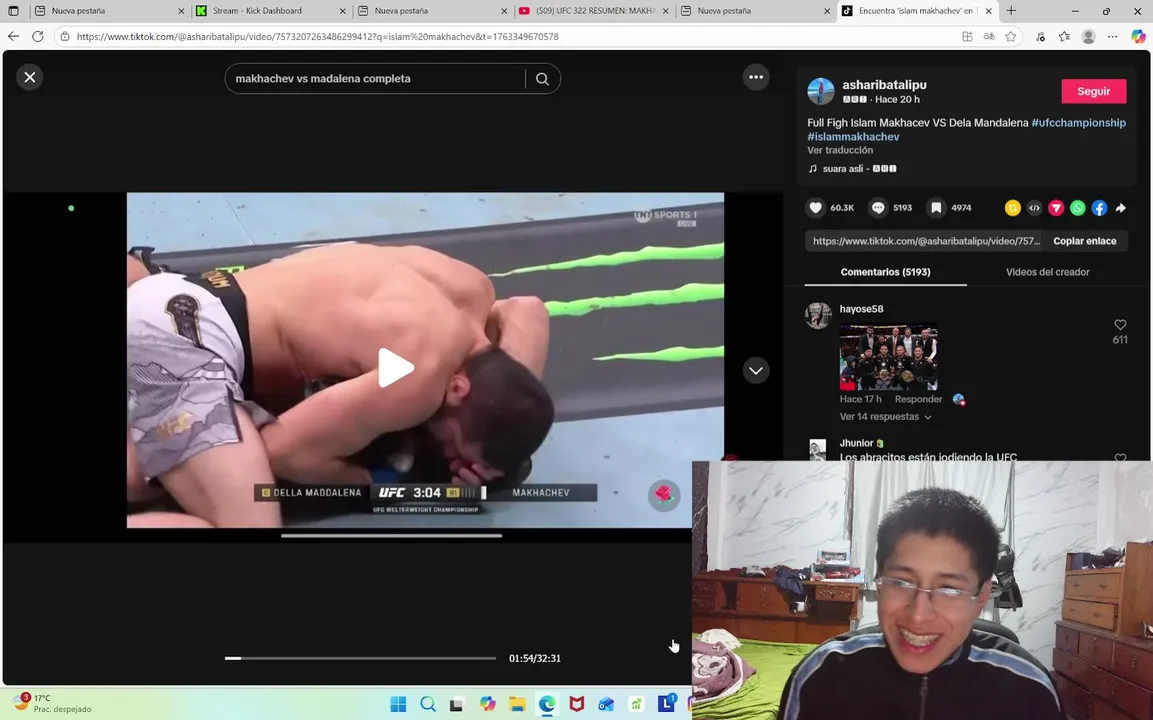This screenshot has width=1153, height=720.
Task: Open favorites list icon
Action: click(x=1064, y=37)
